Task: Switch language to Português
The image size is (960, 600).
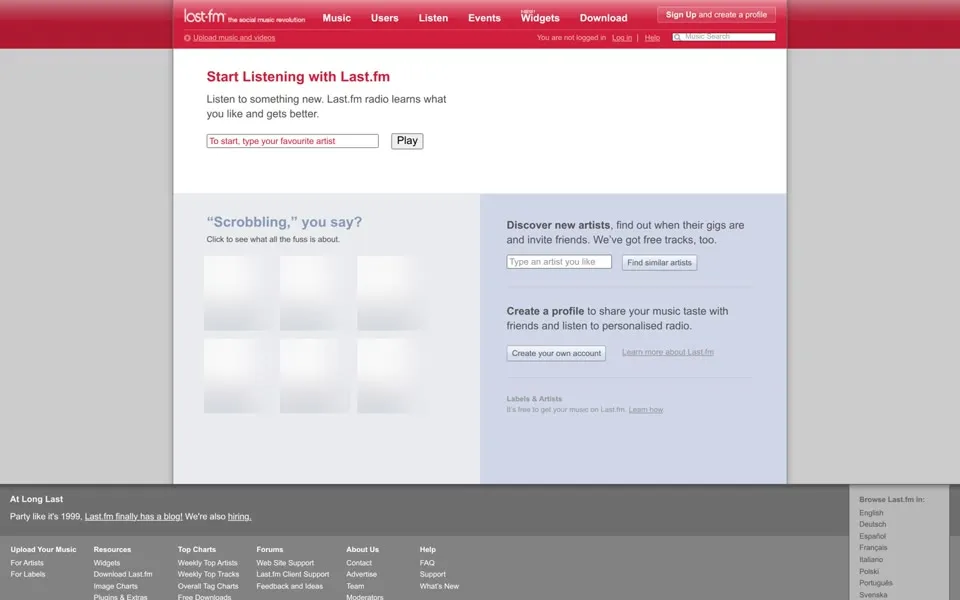Action: 876,583
